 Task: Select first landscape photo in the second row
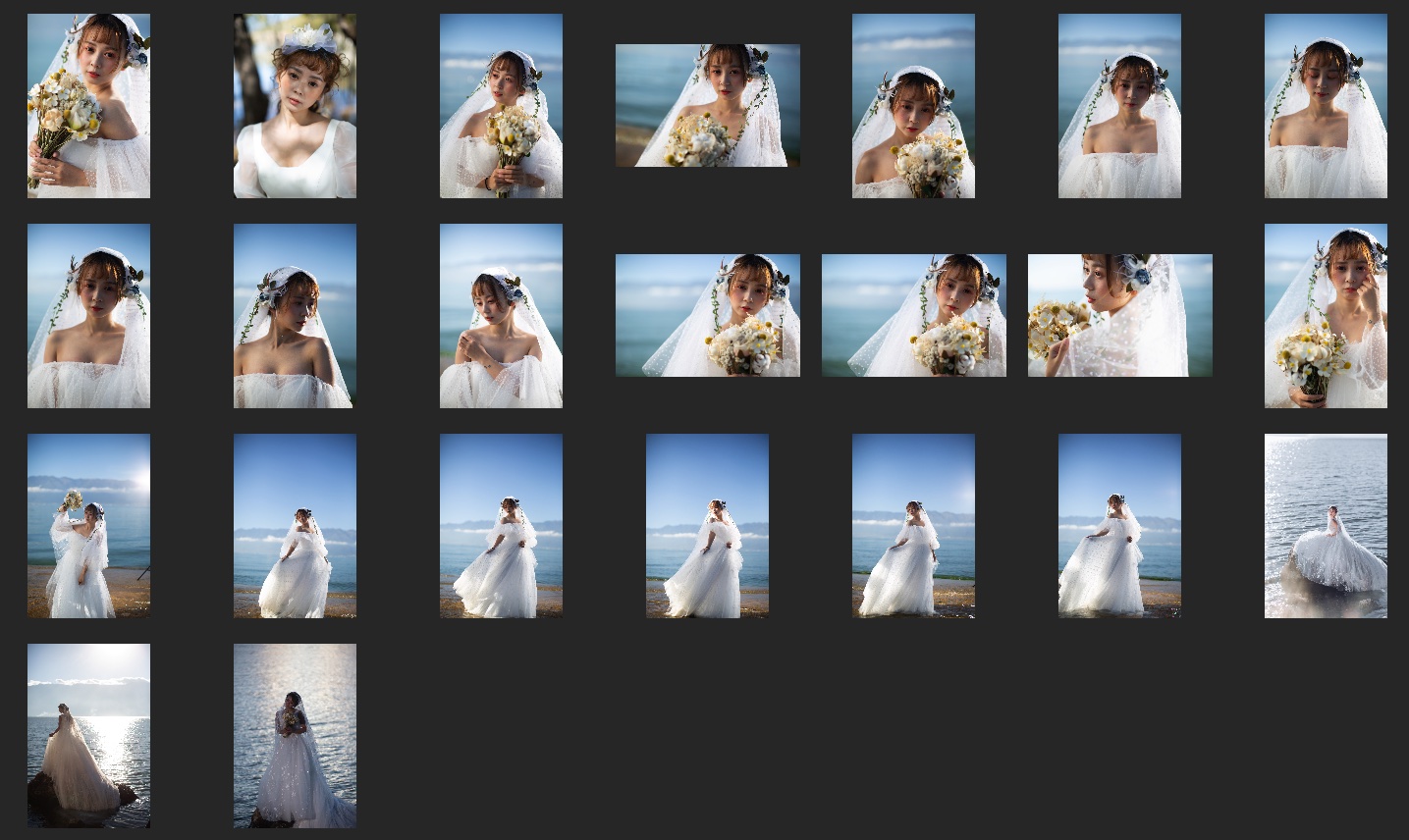coord(707,315)
